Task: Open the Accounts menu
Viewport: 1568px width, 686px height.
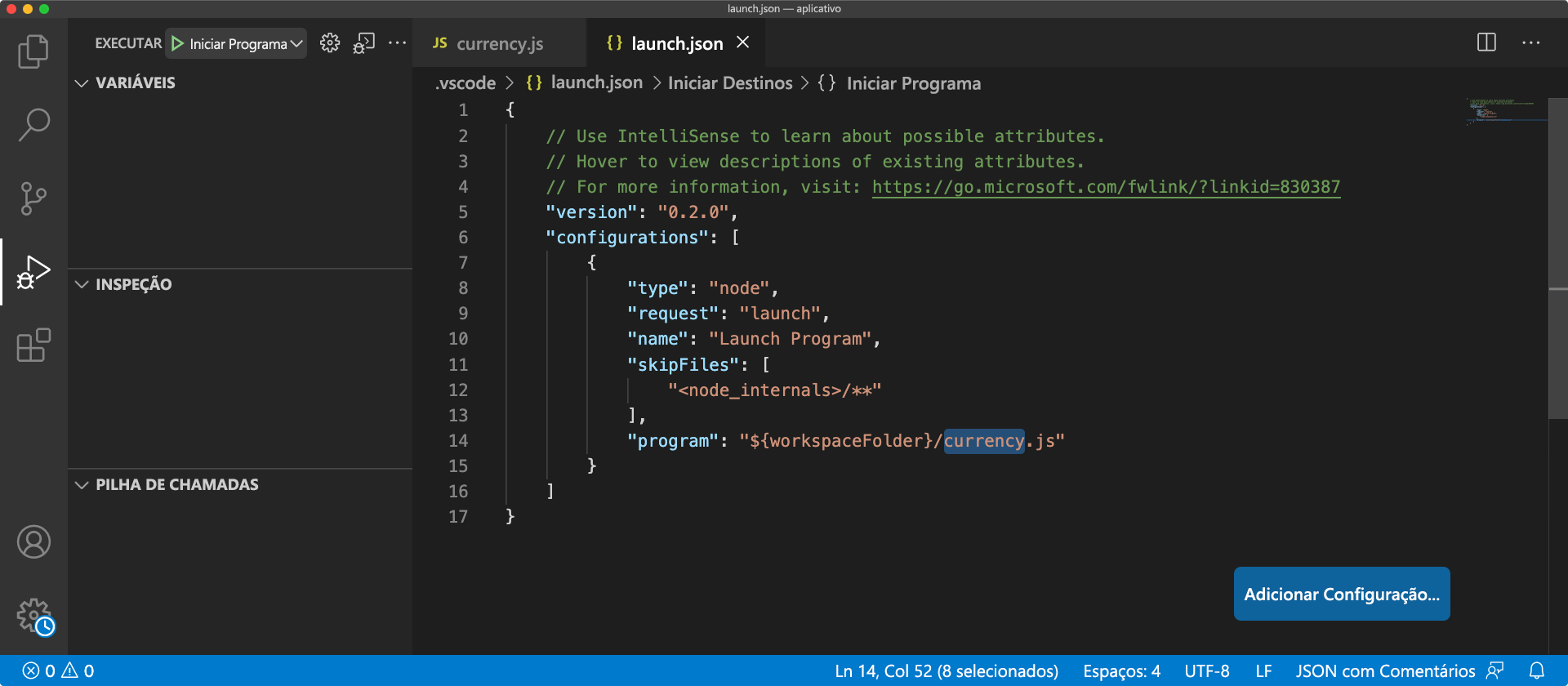Action: (x=33, y=541)
